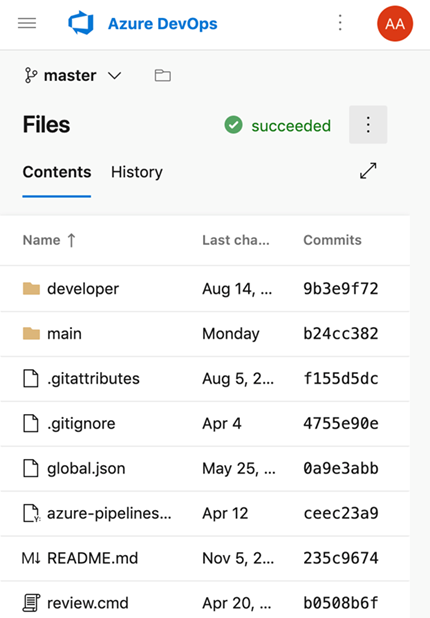Open the AA user avatar menu

click(x=395, y=24)
